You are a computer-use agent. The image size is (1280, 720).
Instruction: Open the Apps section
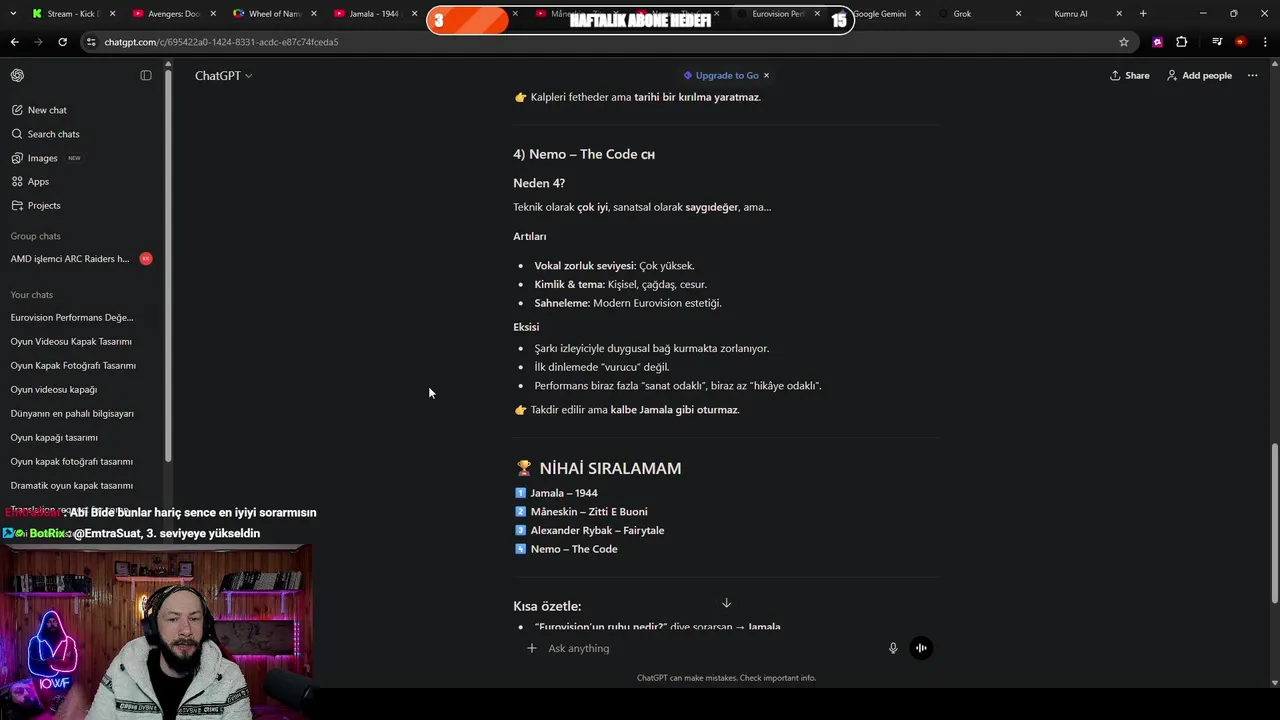coord(30,182)
